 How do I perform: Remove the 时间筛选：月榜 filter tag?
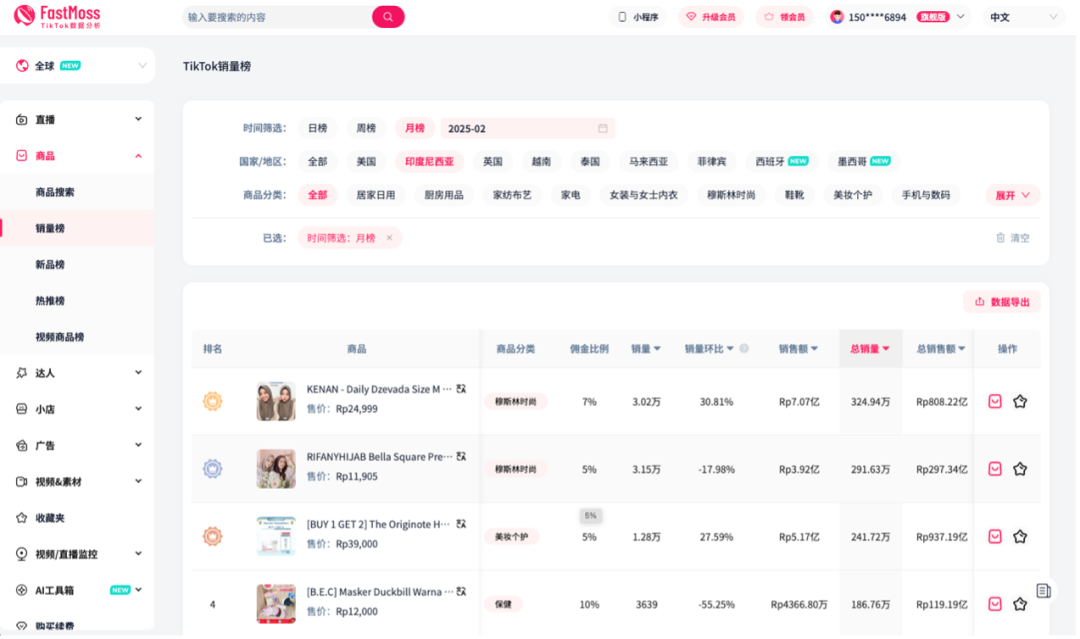389,238
